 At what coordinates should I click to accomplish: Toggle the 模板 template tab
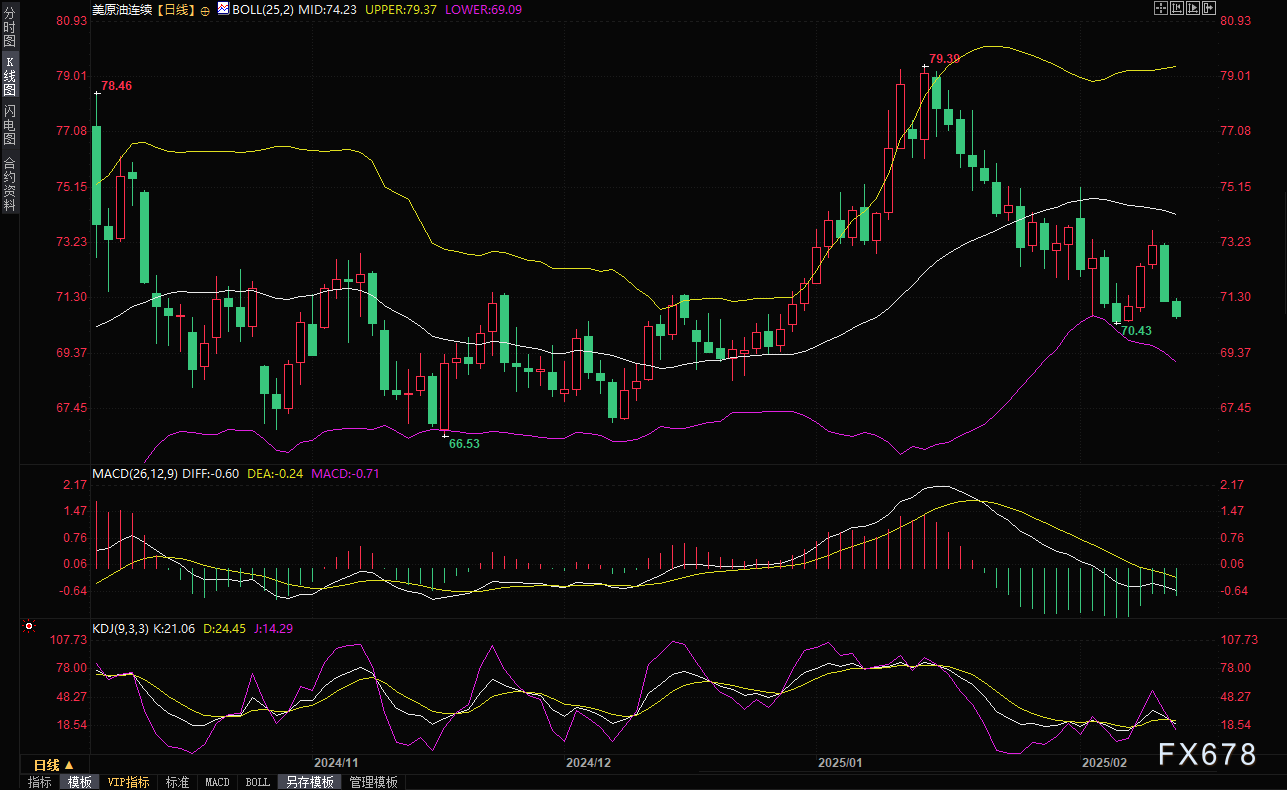point(79,782)
